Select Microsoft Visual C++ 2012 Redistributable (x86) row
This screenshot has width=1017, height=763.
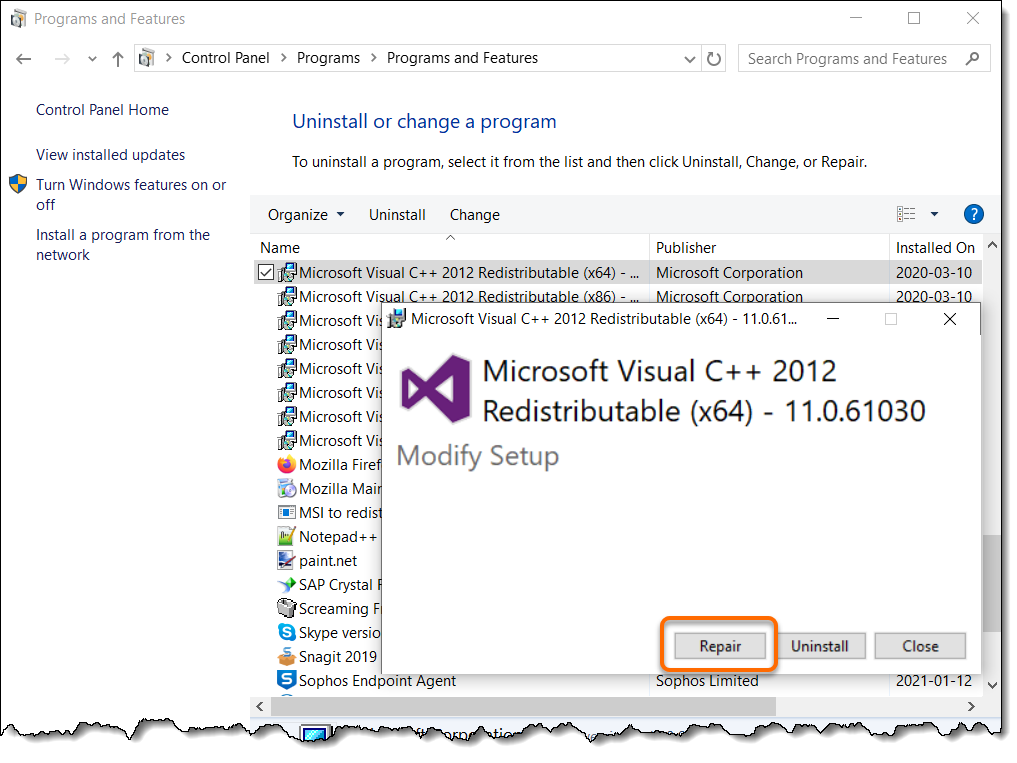click(617, 297)
